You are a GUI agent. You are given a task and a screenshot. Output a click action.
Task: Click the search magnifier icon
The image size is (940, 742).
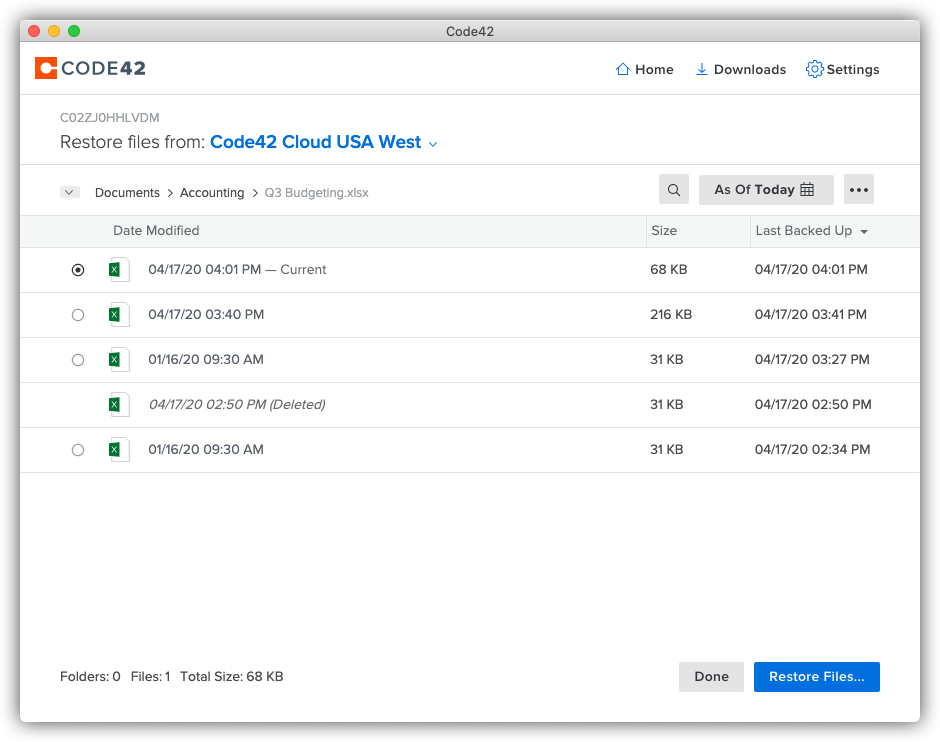673,189
